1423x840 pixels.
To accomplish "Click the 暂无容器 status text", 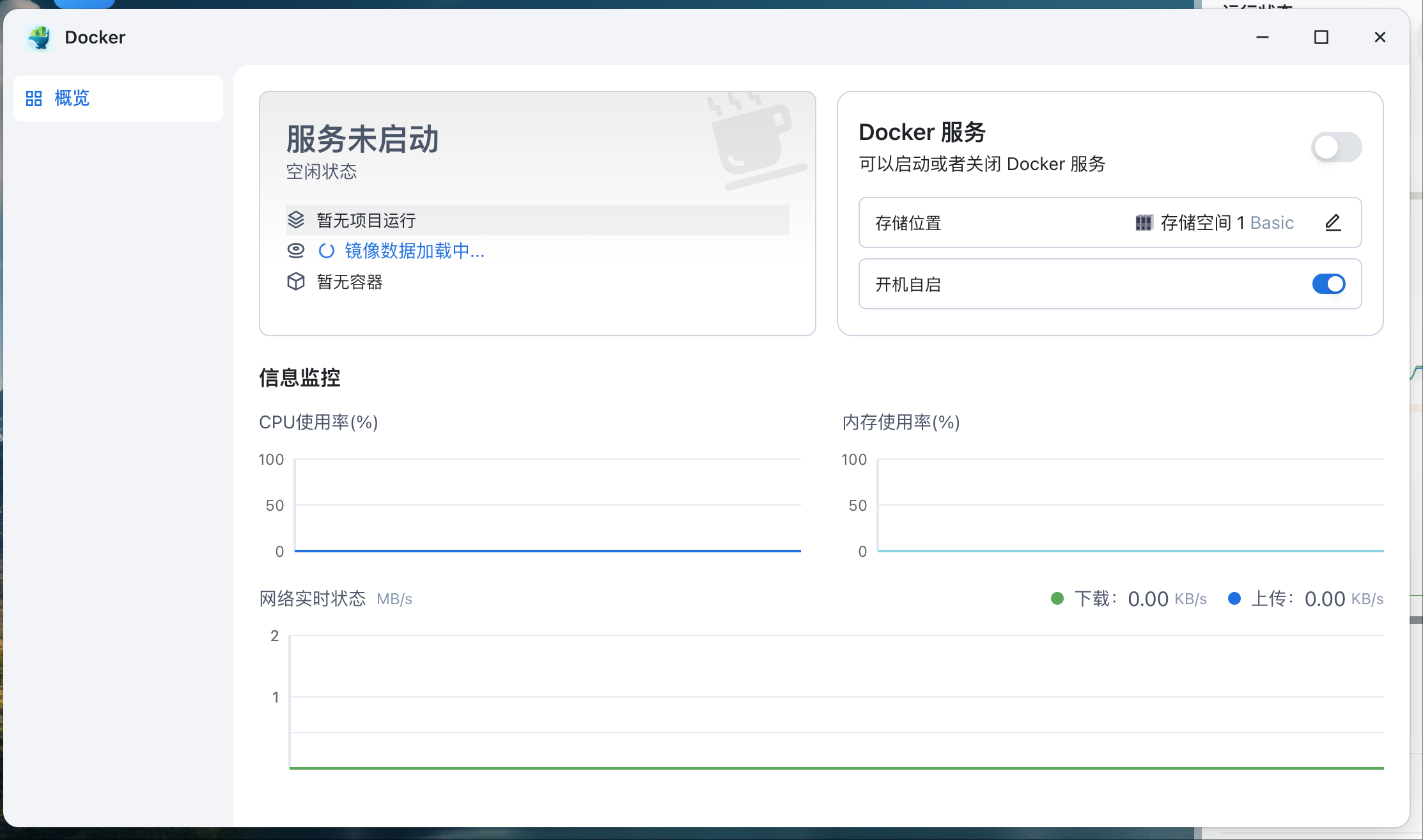I will click(x=350, y=282).
